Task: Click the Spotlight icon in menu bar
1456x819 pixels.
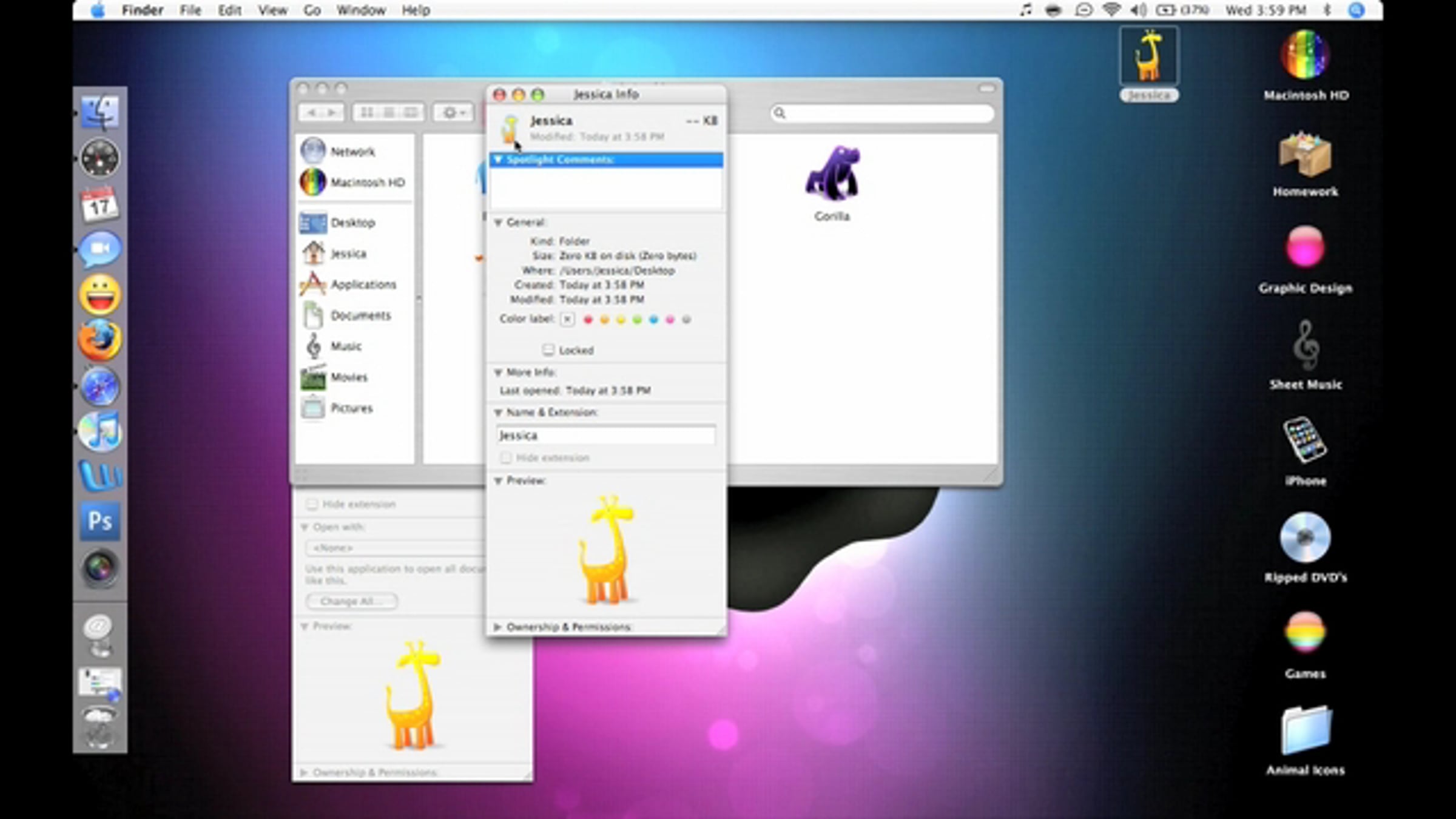Action: coord(1357,10)
